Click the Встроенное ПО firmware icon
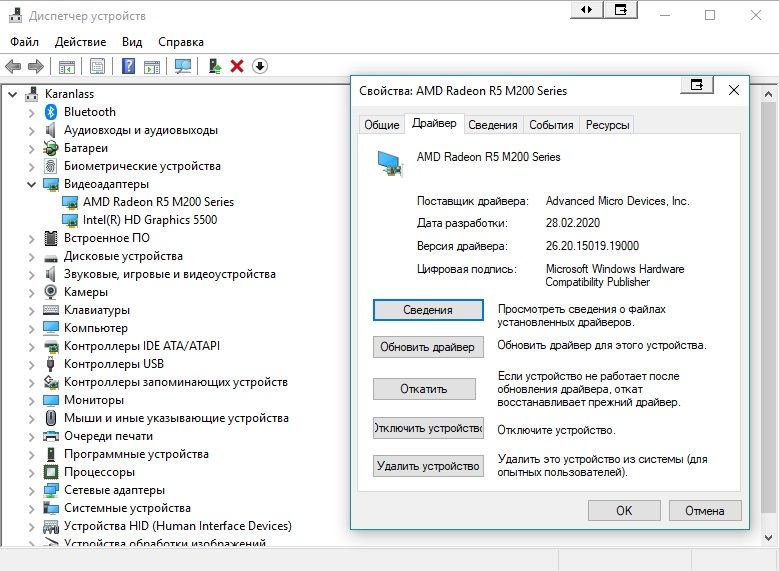This screenshot has height=571, width=779. tap(51, 238)
